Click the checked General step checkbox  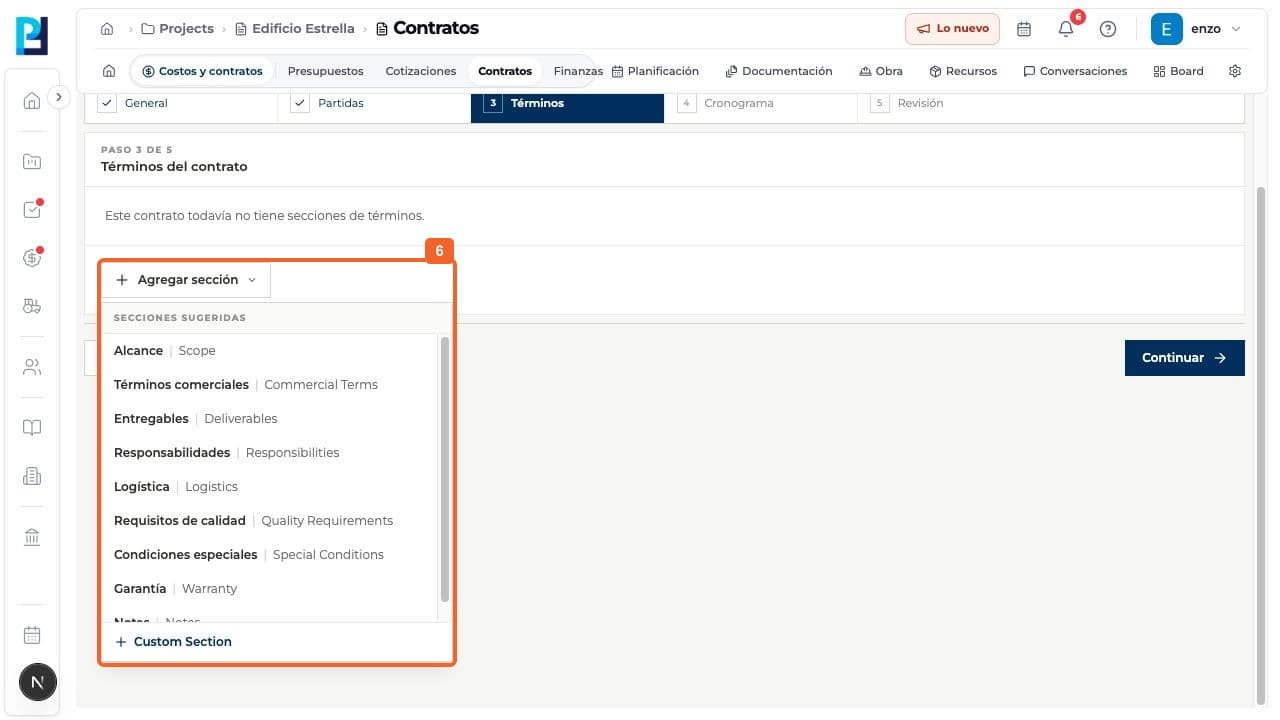coord(107,103)
